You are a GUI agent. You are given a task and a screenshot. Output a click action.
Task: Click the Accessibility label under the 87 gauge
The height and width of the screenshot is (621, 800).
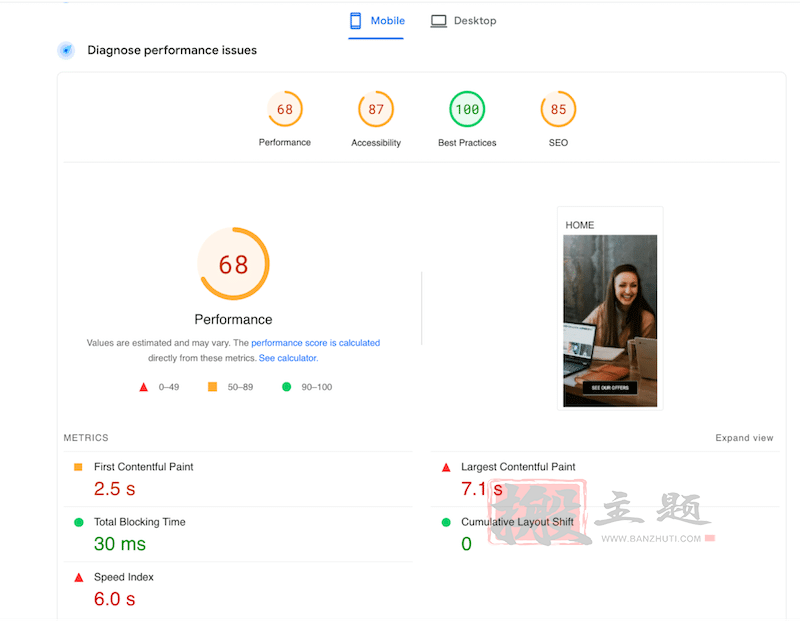click(376, 143)
